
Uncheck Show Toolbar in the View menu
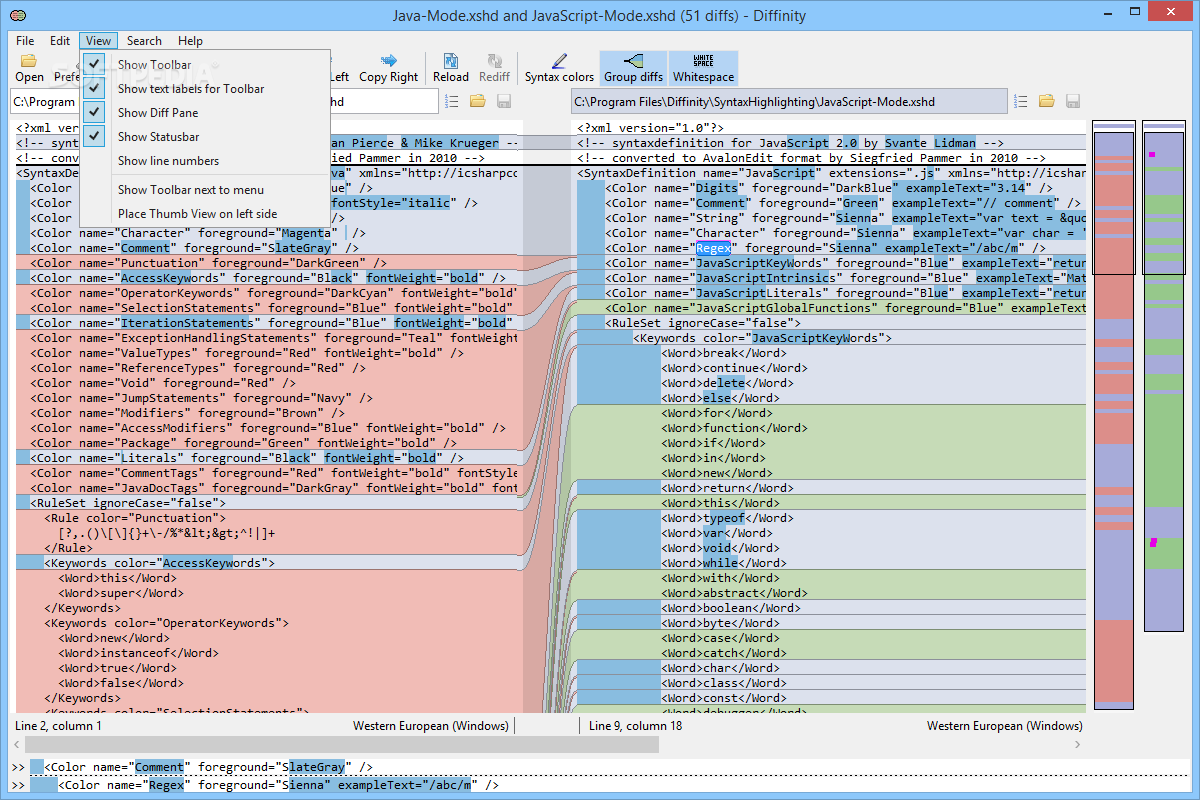coord(205,65)
